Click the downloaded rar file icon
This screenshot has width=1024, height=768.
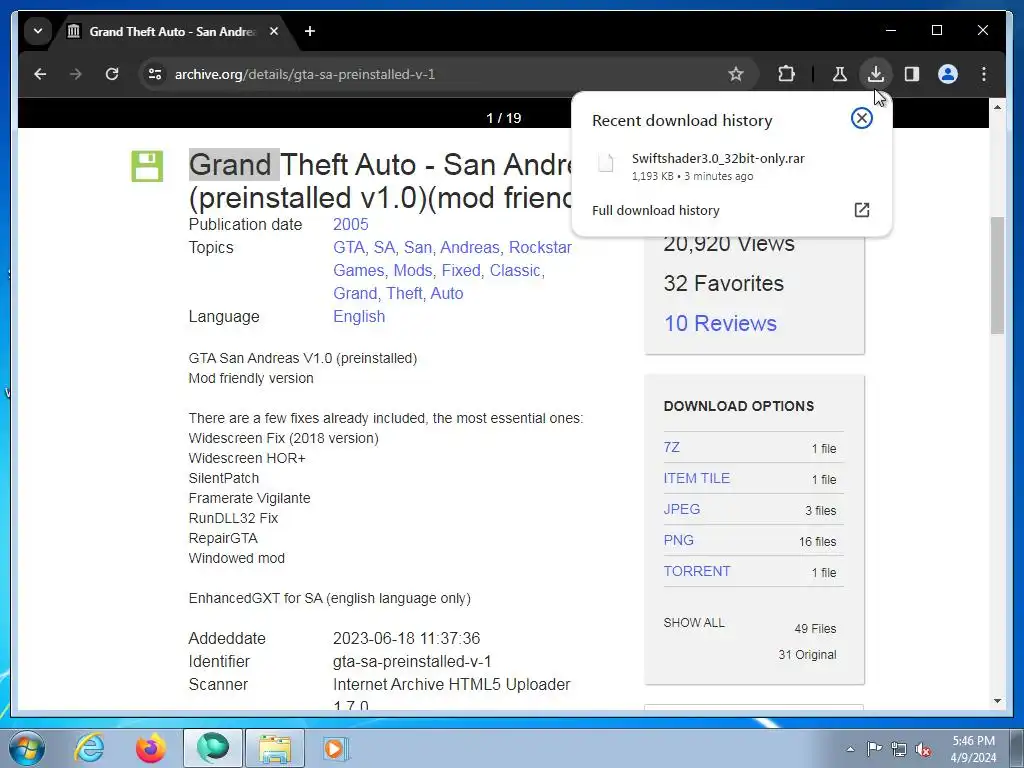point(606,163)
